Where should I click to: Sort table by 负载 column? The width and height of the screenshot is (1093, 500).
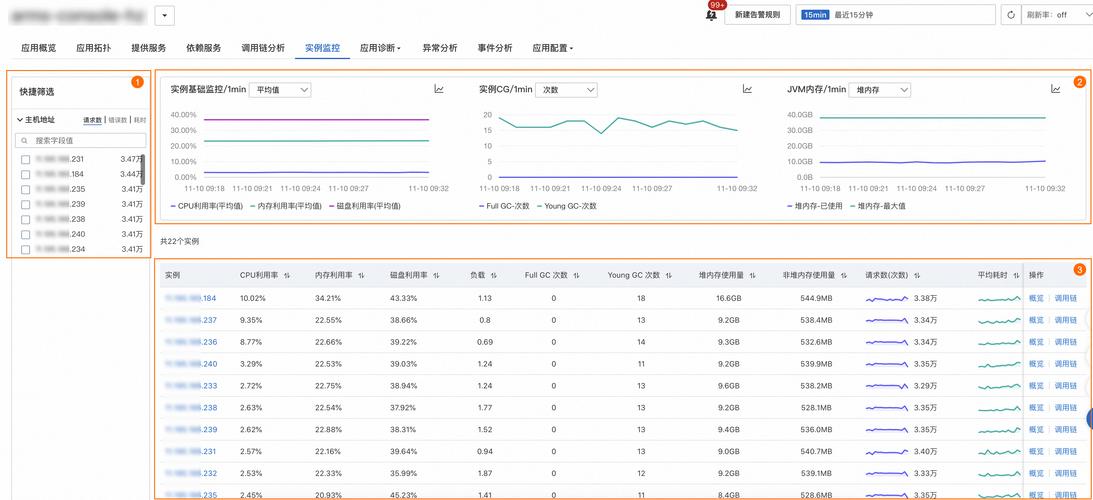point(494,275)
